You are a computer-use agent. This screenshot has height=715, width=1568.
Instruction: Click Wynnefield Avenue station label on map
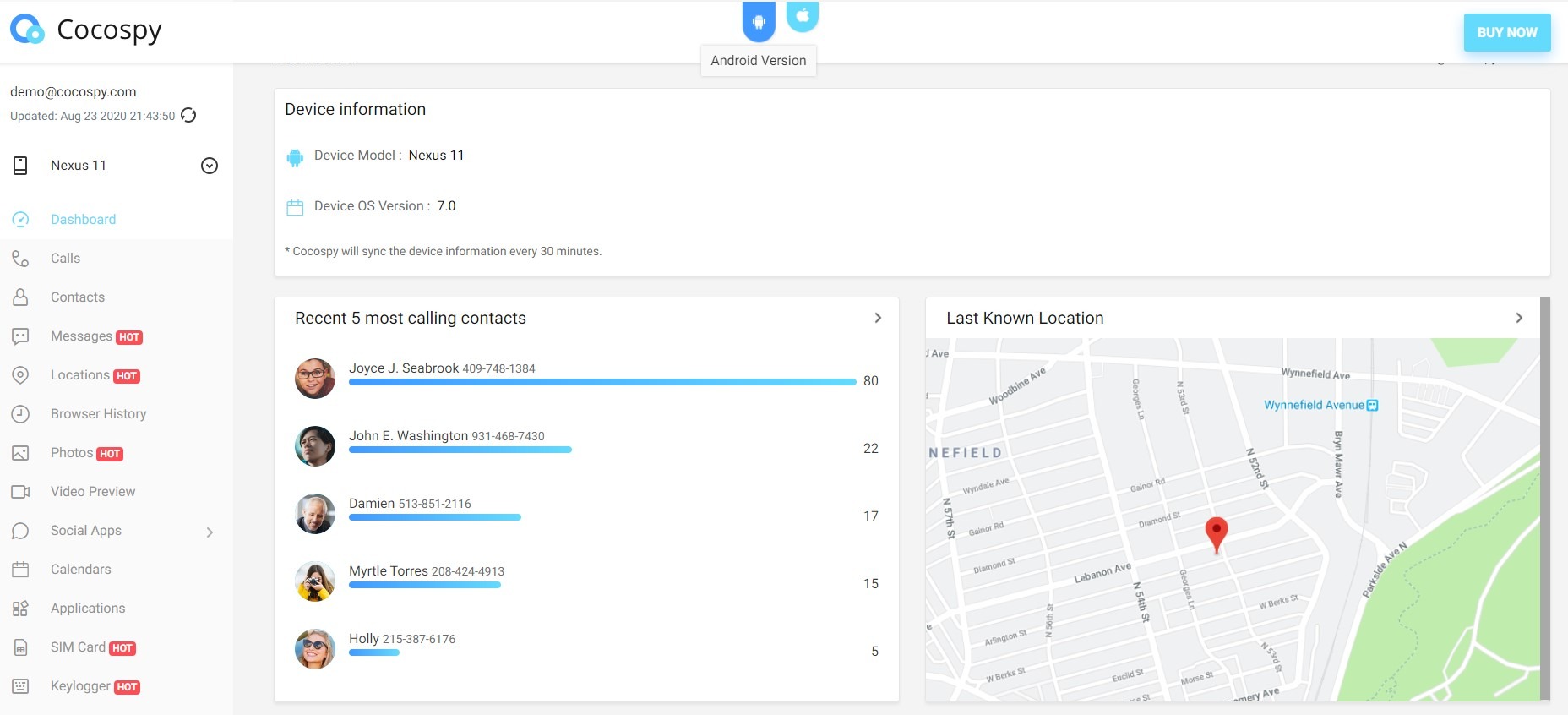pos(1321,405)
